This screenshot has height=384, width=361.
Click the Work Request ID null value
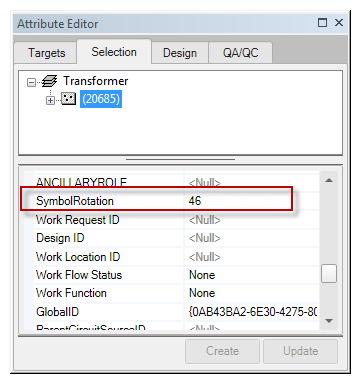[x=204, y=220]
